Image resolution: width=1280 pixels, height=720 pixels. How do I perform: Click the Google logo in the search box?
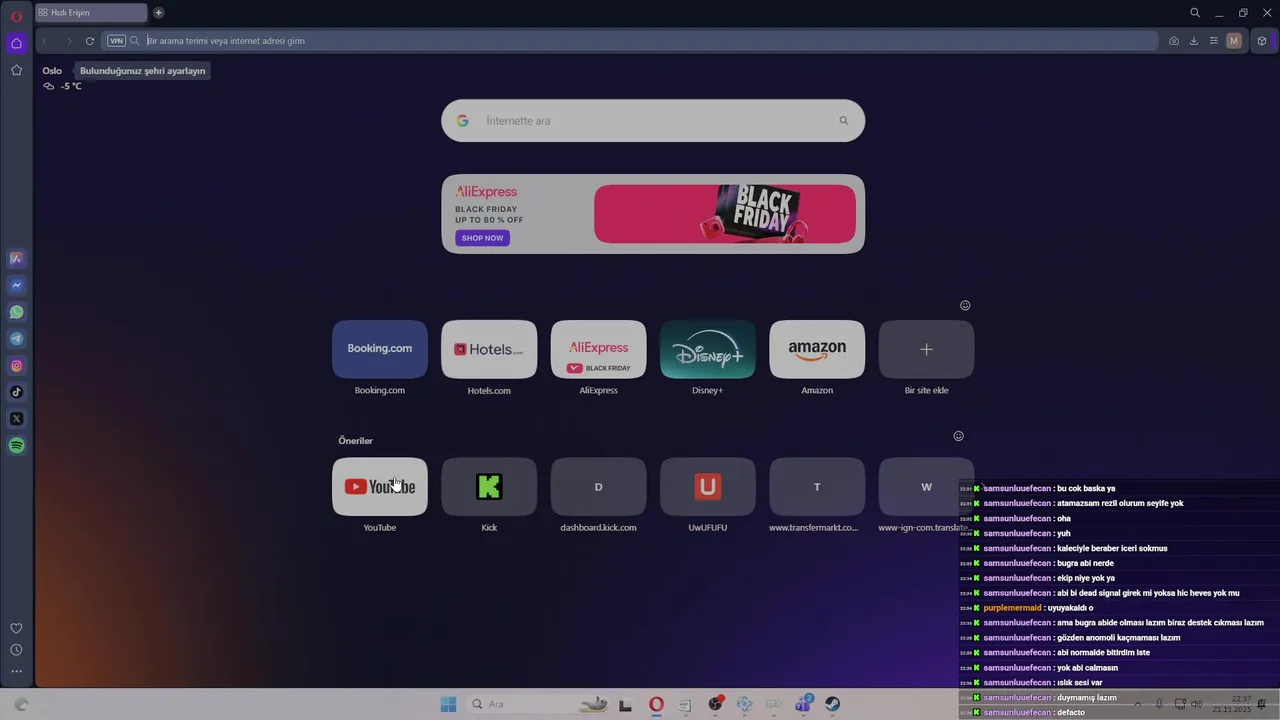point(462,121)
